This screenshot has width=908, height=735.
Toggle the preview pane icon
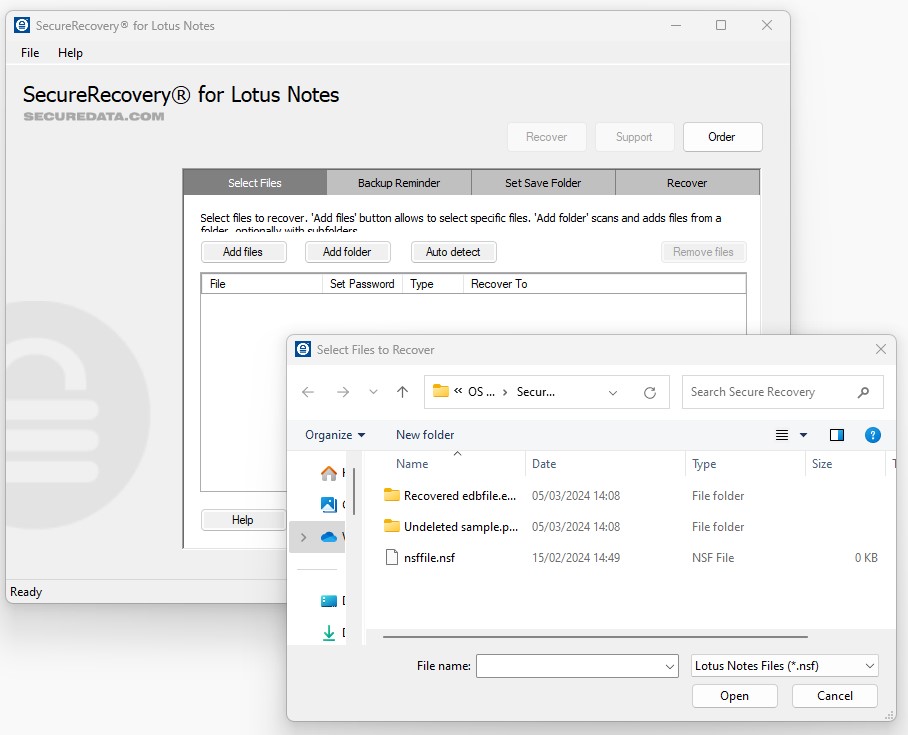pos(837,435)
